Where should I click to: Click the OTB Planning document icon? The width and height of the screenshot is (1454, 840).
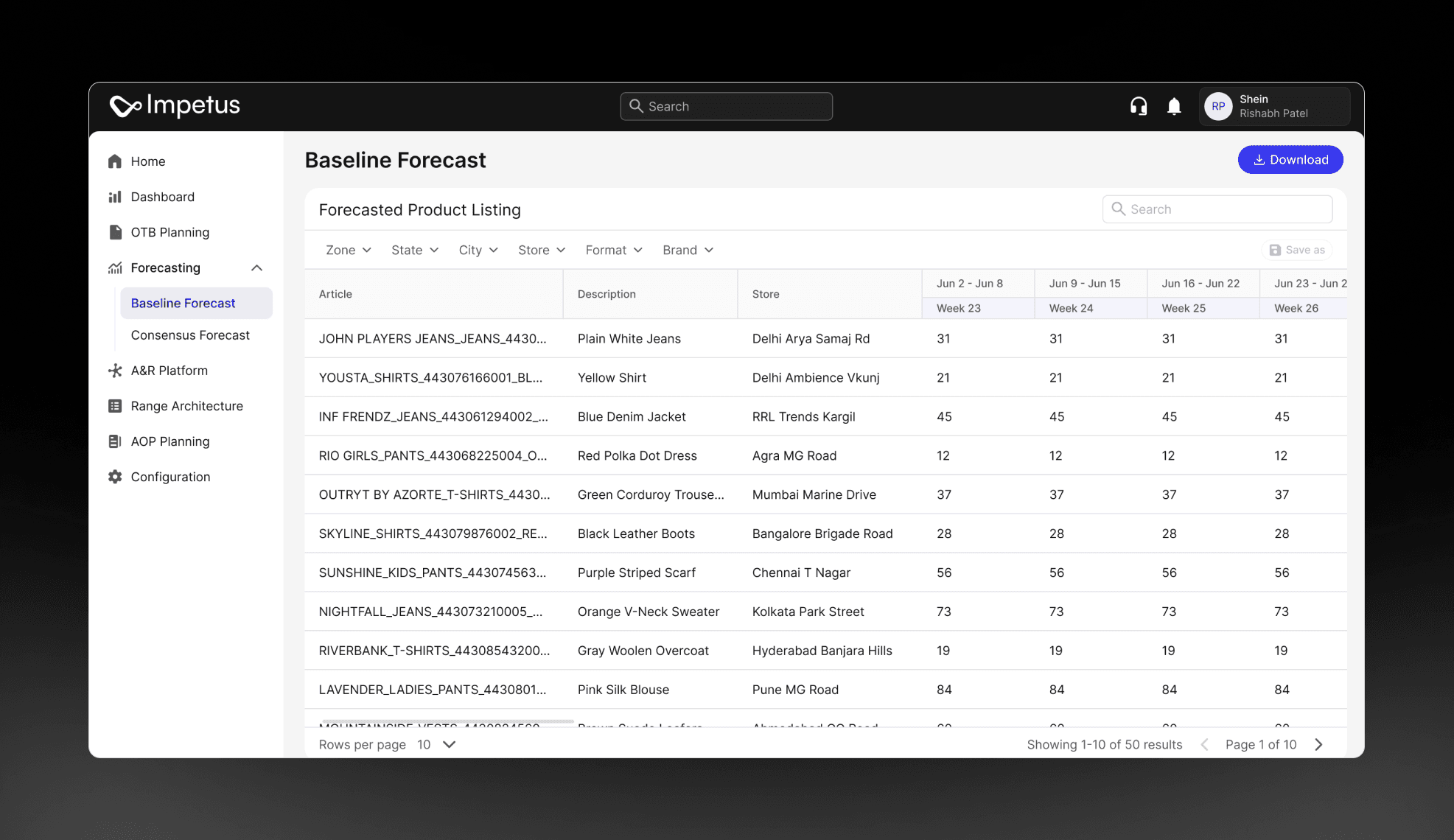(x=115, y=232)
